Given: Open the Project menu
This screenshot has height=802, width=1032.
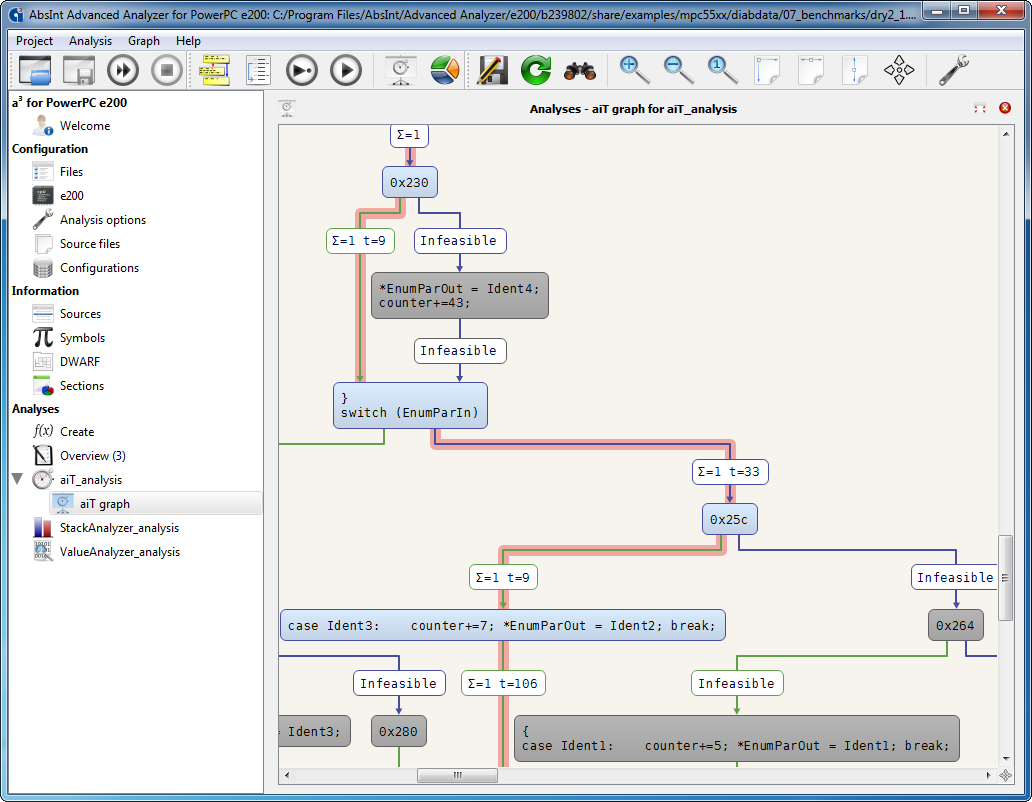Looking at the screenshot, I should [34, 41].
